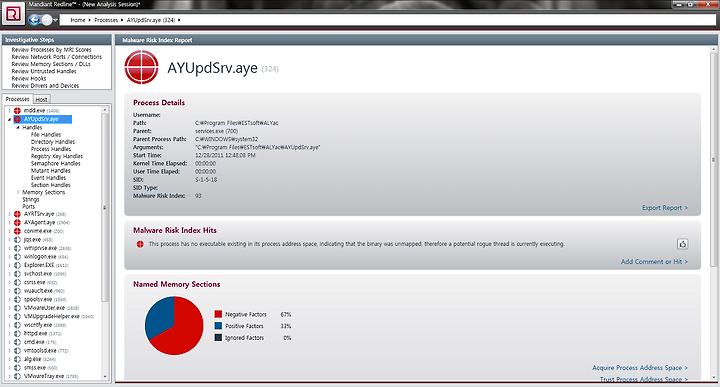Viewport: 720px width, 387px height.
Task: Go to Home in the breadcrumb
Action: tap(78, 20)
